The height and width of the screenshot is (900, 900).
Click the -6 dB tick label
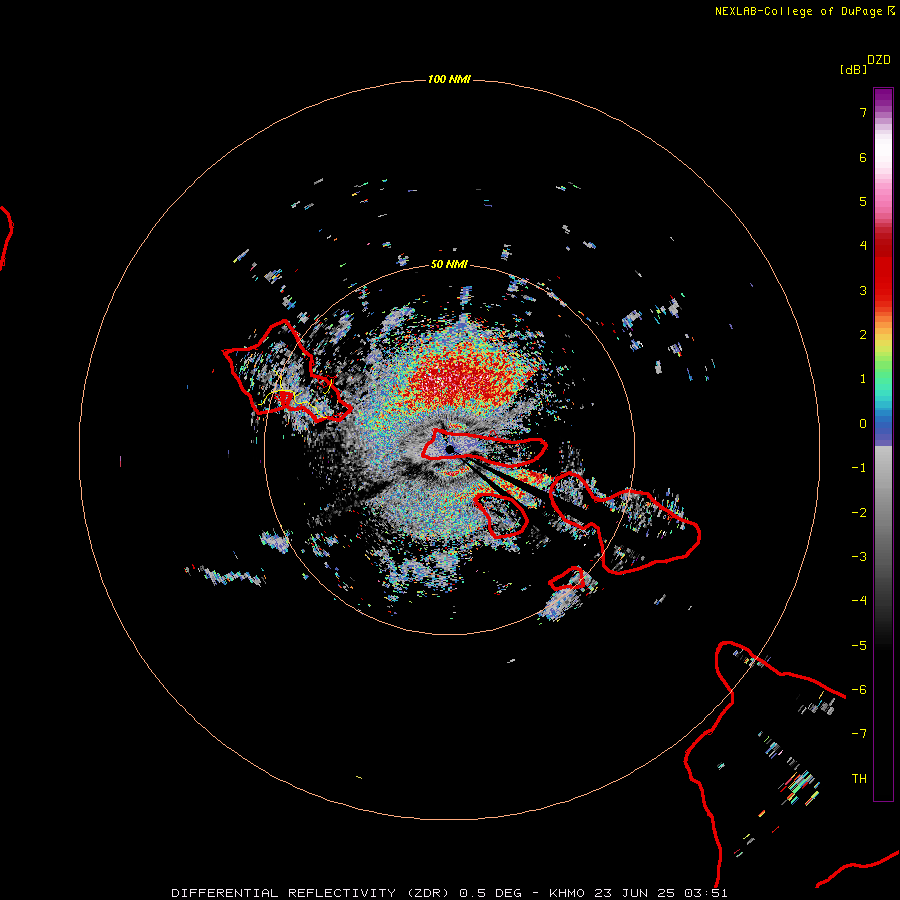(859, 690)
